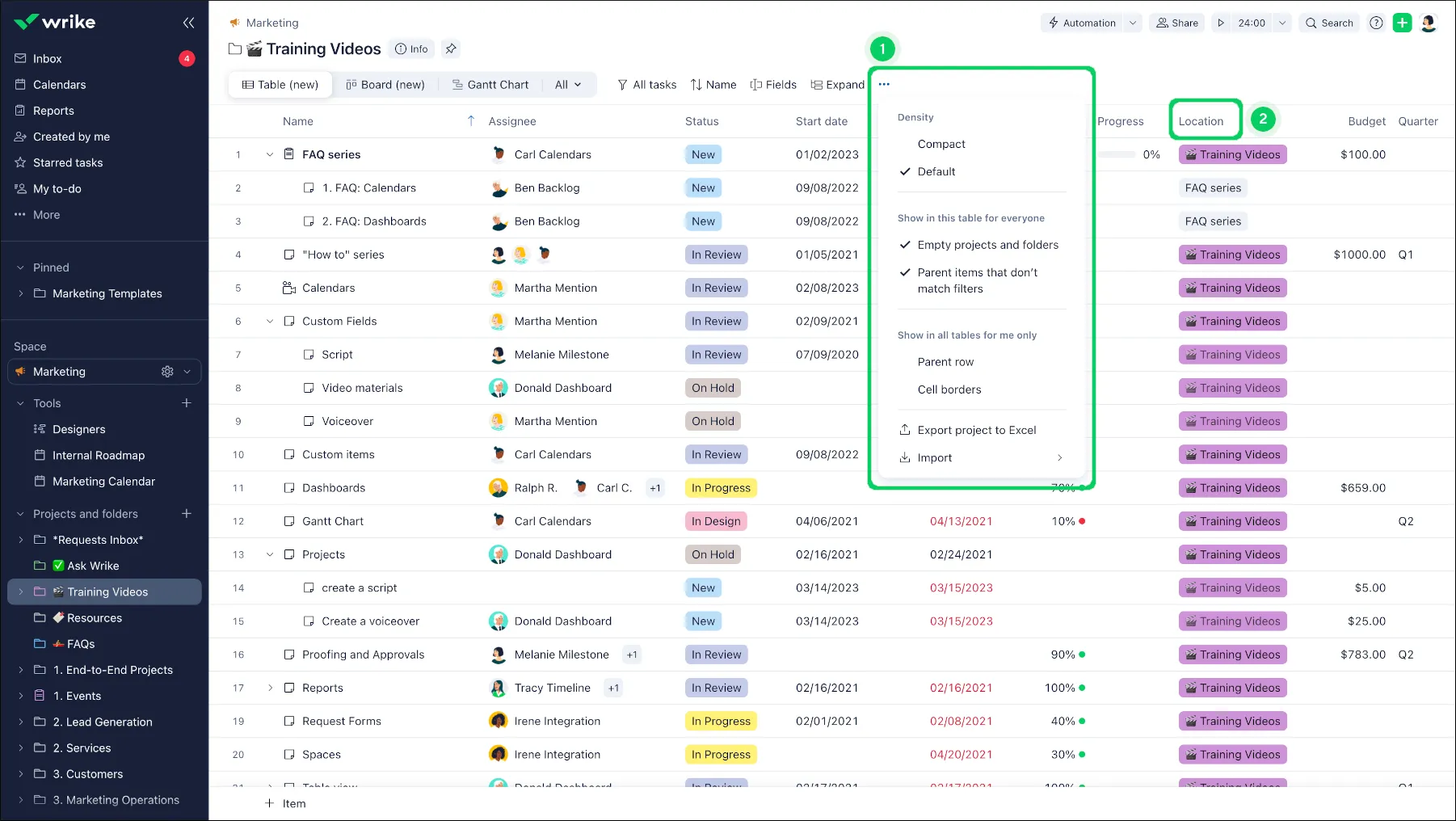Collapse the sidebar with the double-chevron icon
Viewport: 1456px width, 821px height.
tap(188, 23)
